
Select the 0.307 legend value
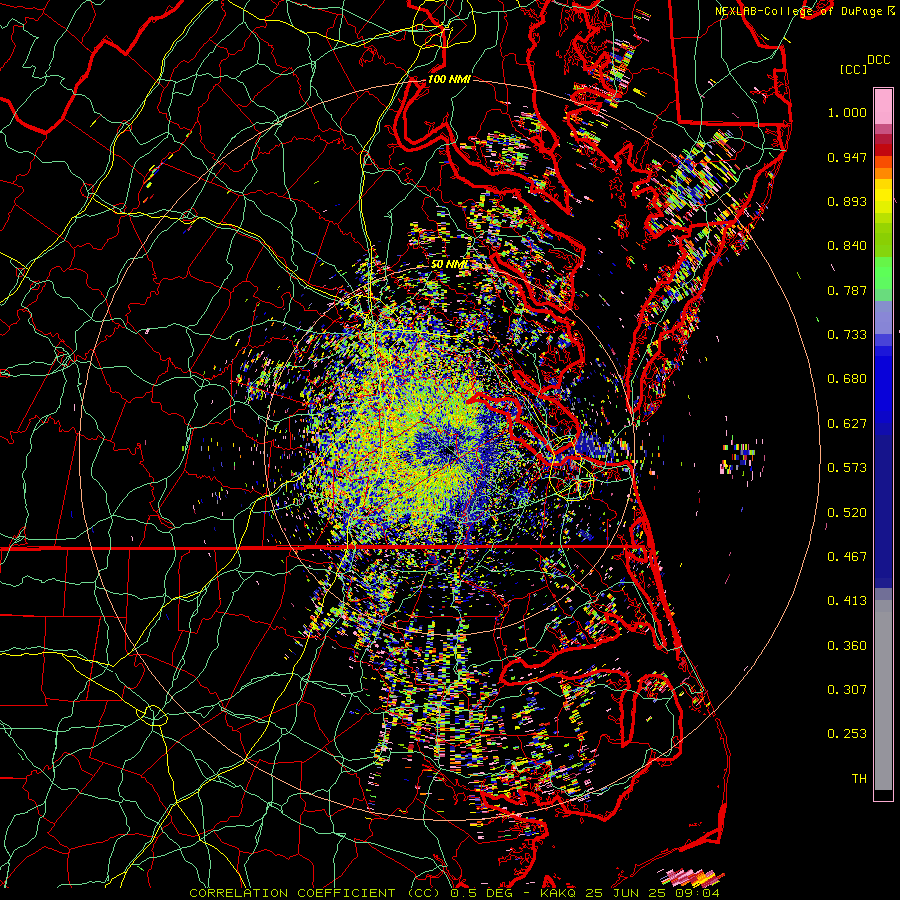(847, 690)
